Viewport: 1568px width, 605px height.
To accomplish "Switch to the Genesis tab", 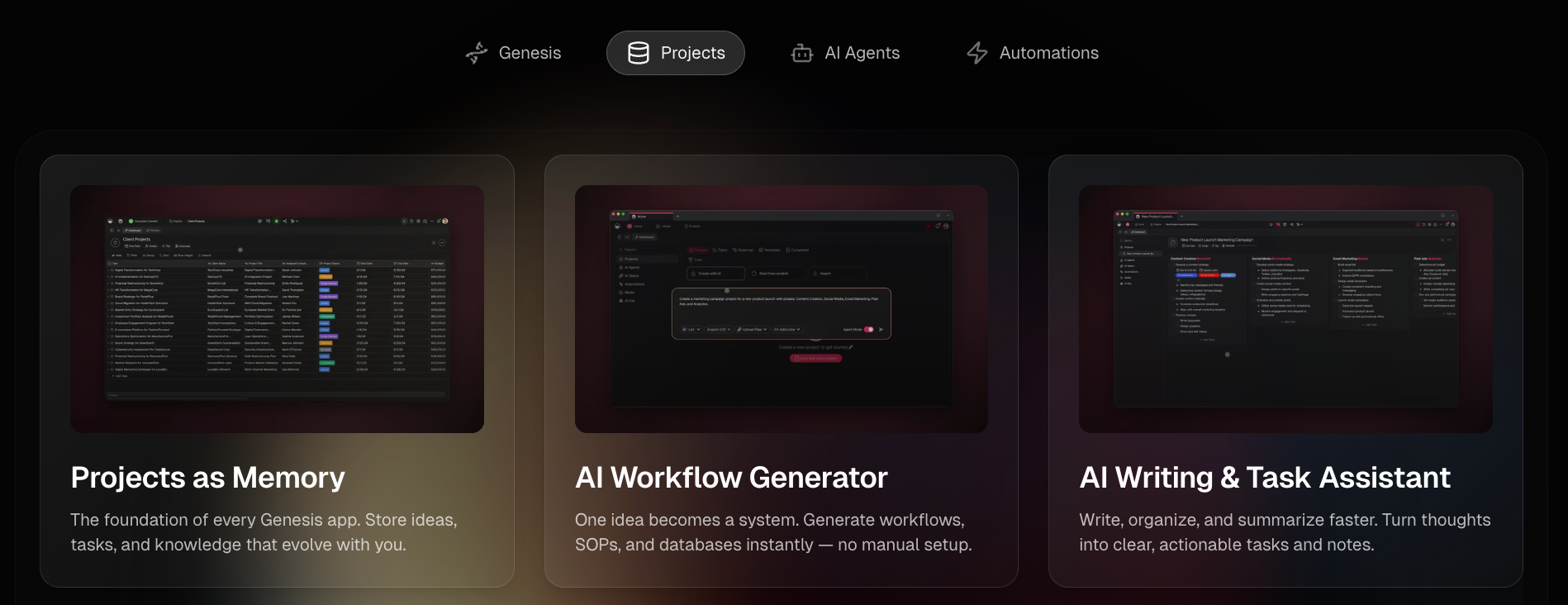I will (x=513, y=53).
